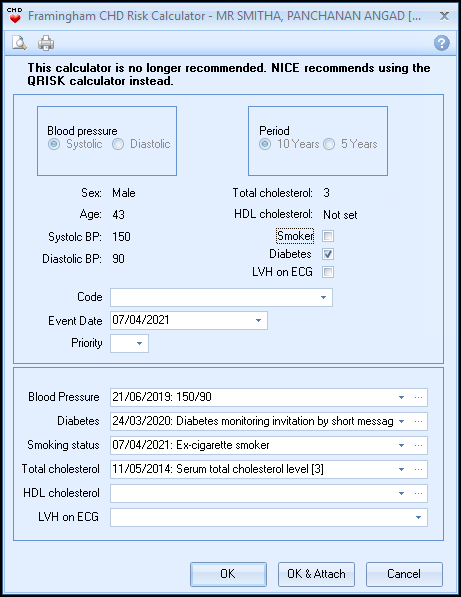
Task: Expand the Diabetes entries dropdown
Action: pyautogui.click(x=401, y=421)
